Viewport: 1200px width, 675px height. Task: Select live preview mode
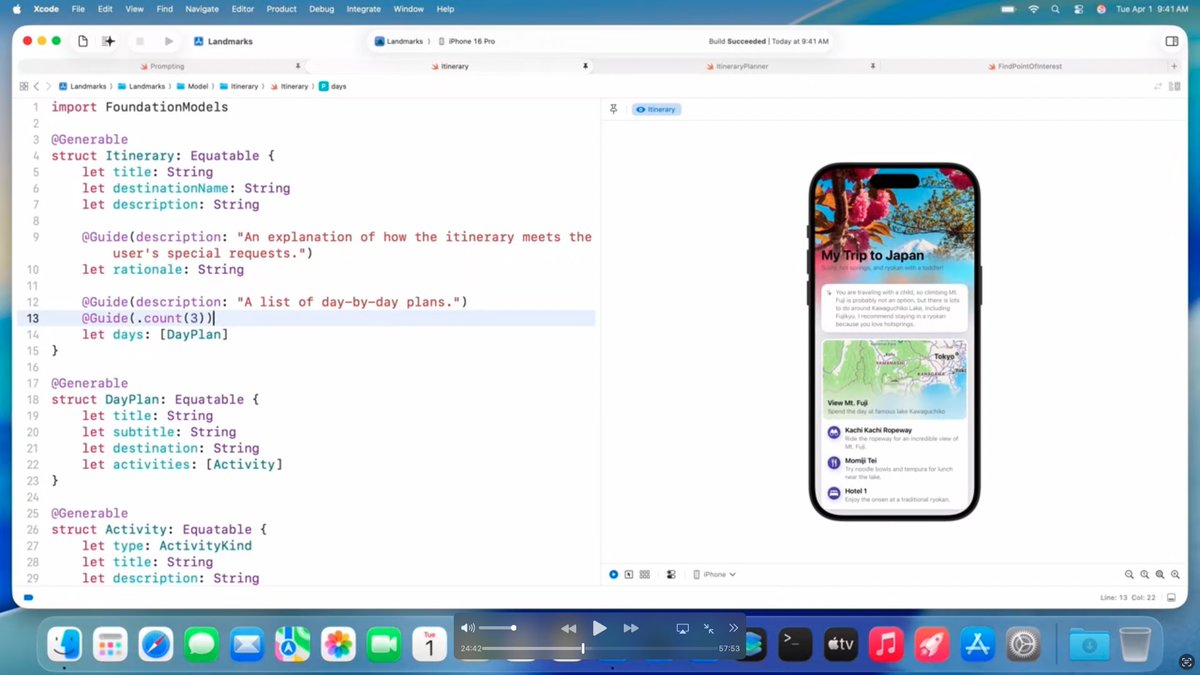pos(614,574)
